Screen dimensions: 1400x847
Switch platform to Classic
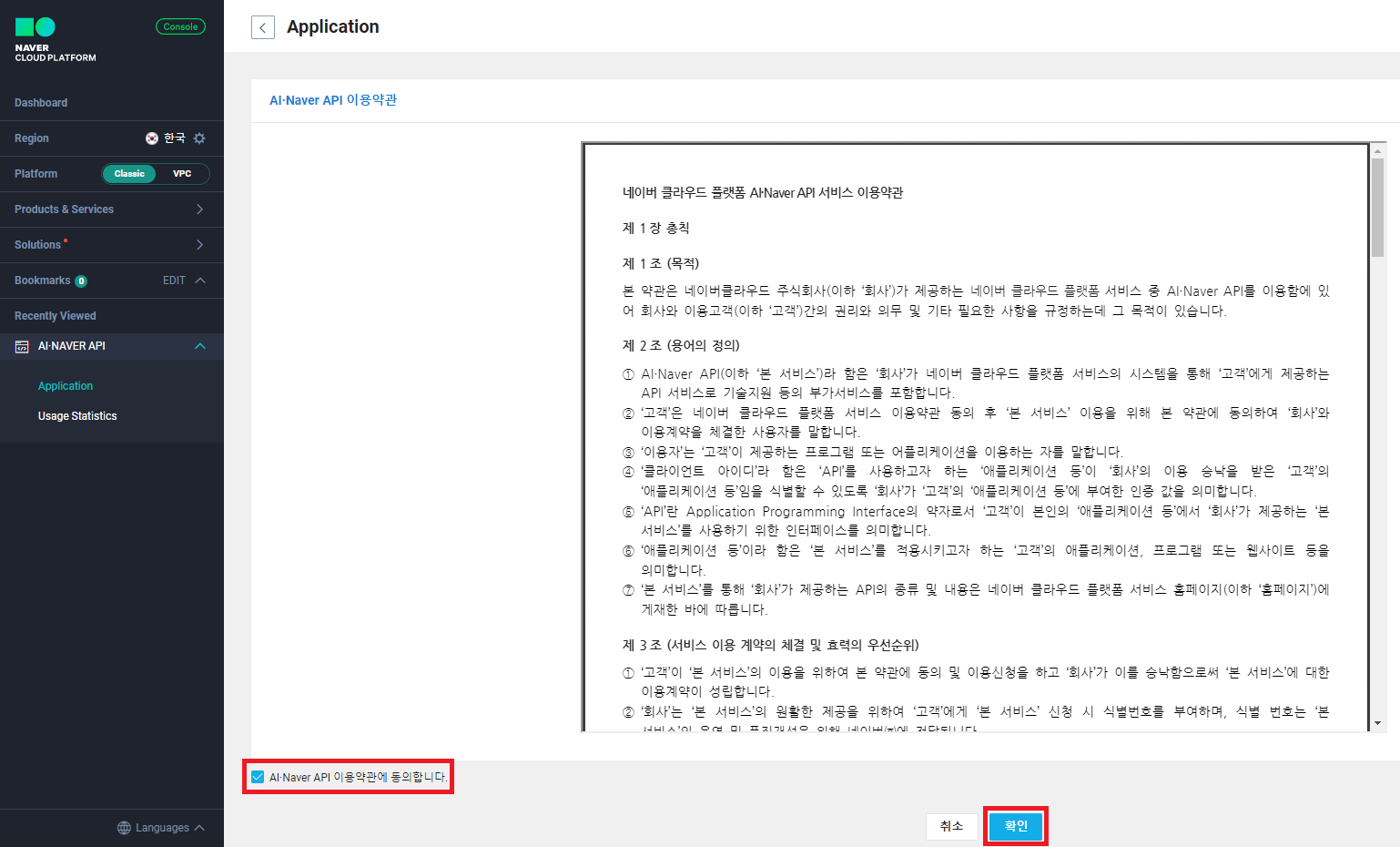(x=129, y=174)
